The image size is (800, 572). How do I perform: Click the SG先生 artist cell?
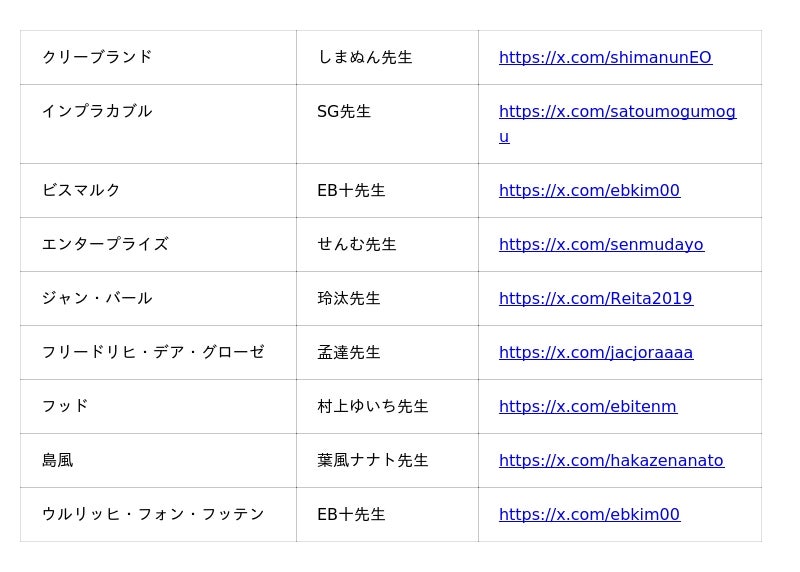pos(344,112)
